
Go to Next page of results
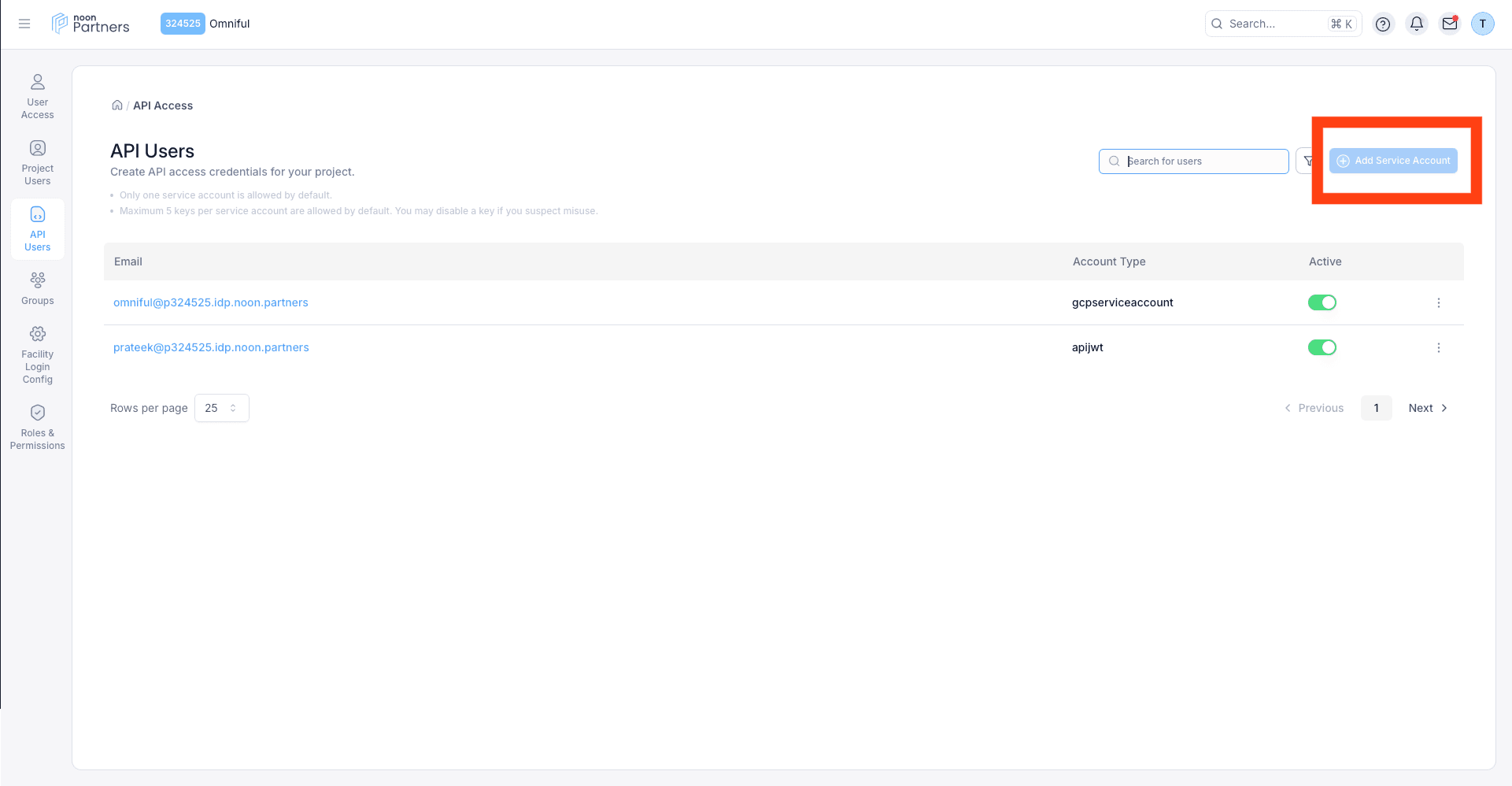pyautogui.click(x=1427, y=408)
